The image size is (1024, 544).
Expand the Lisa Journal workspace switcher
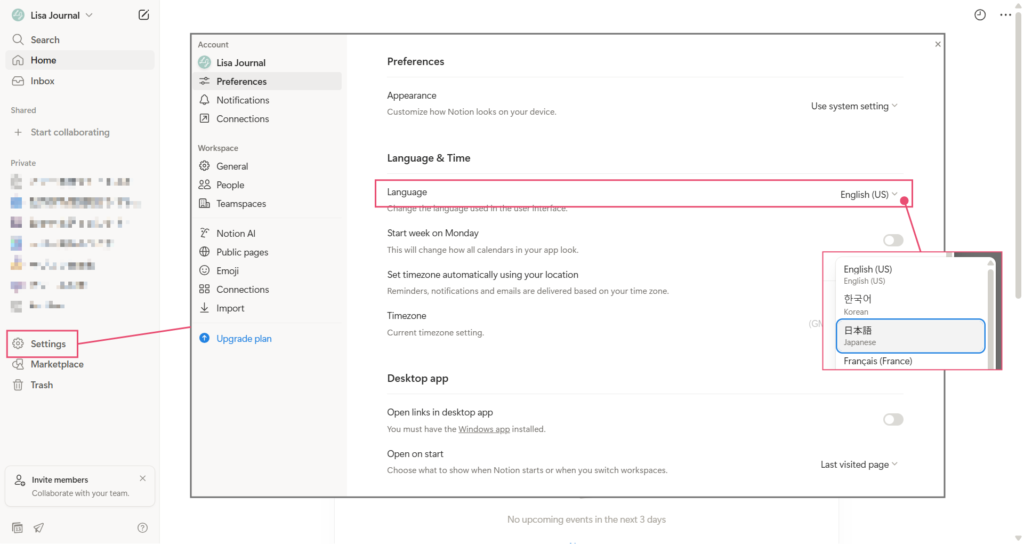52,15
